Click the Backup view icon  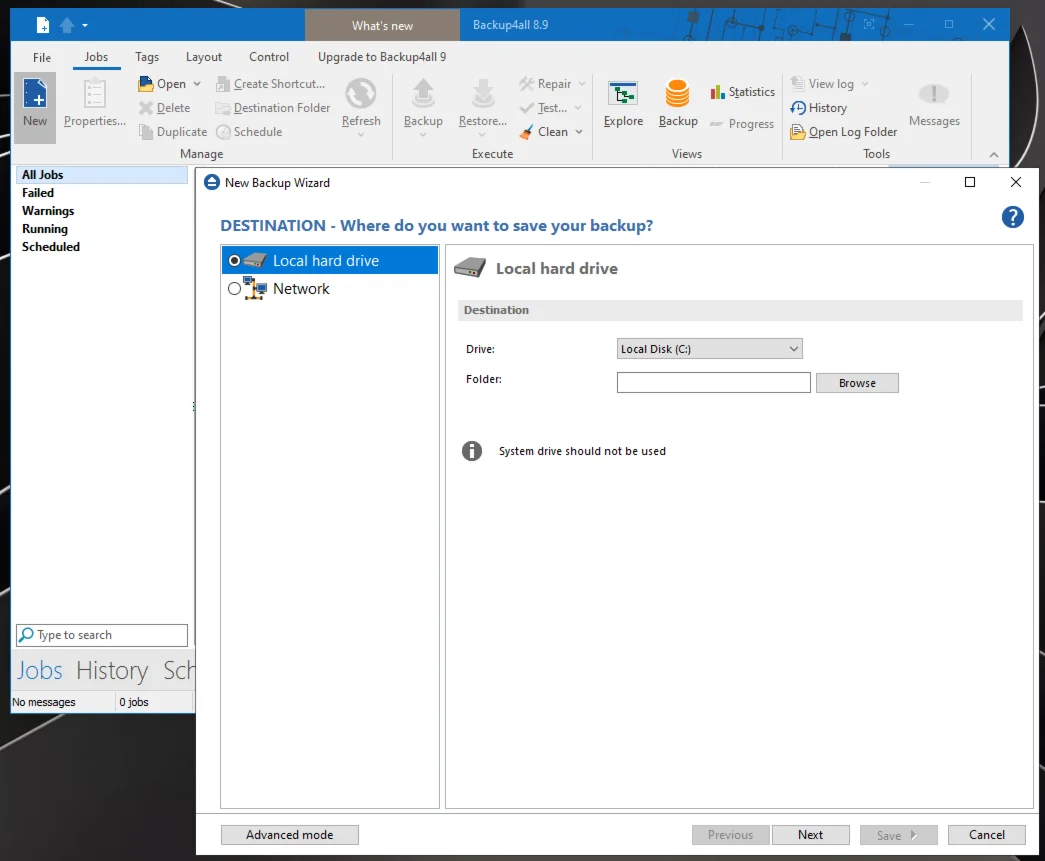coord(677,95)
